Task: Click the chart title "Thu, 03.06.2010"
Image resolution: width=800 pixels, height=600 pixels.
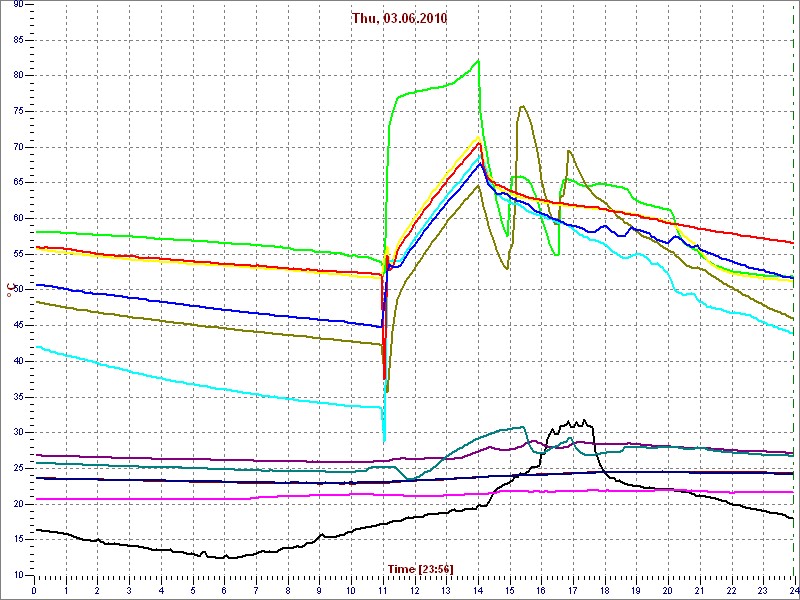Action: pyautogui.click(x=399, y=18)
